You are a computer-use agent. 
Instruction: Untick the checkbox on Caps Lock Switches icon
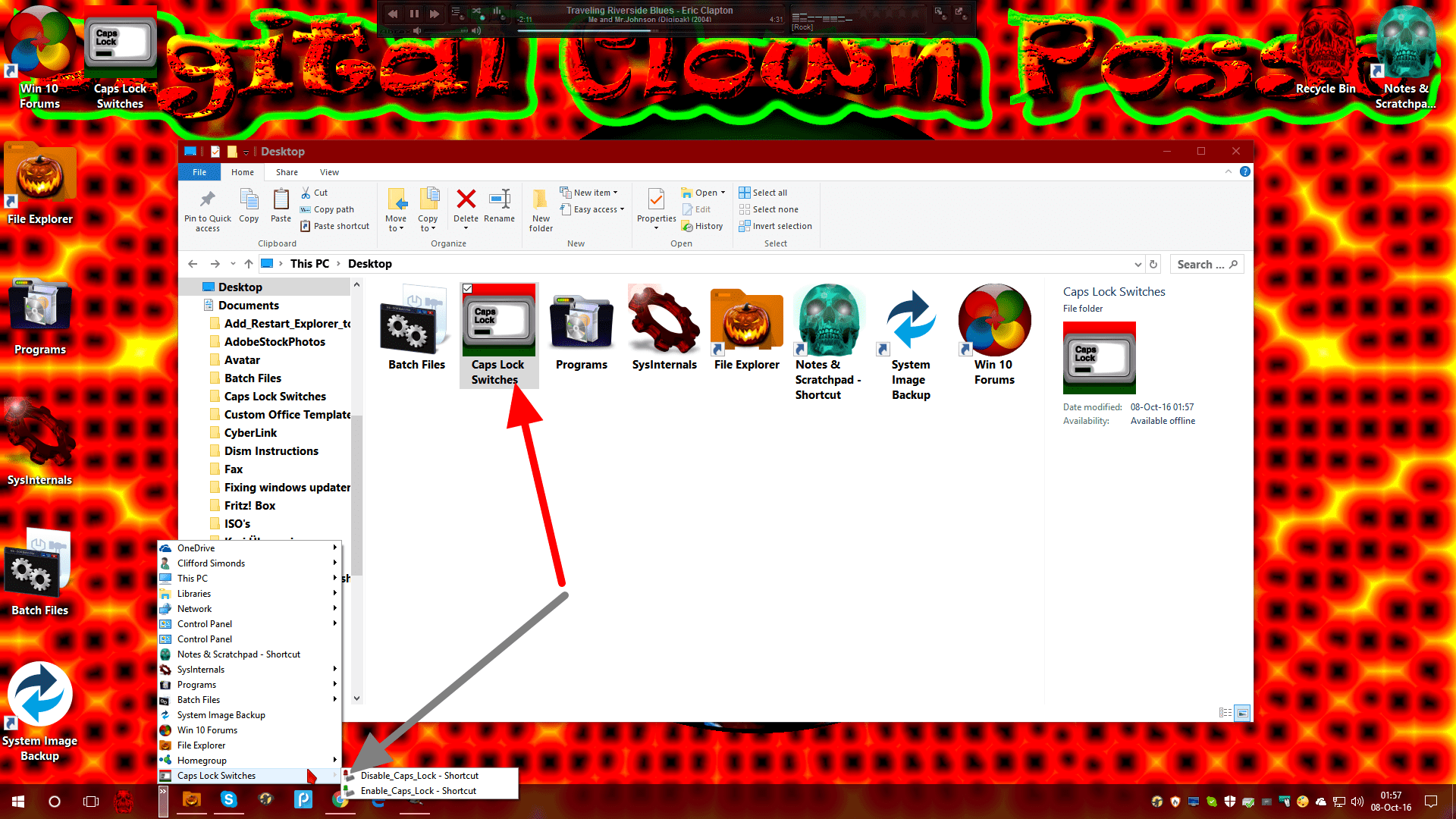point(469,289)
